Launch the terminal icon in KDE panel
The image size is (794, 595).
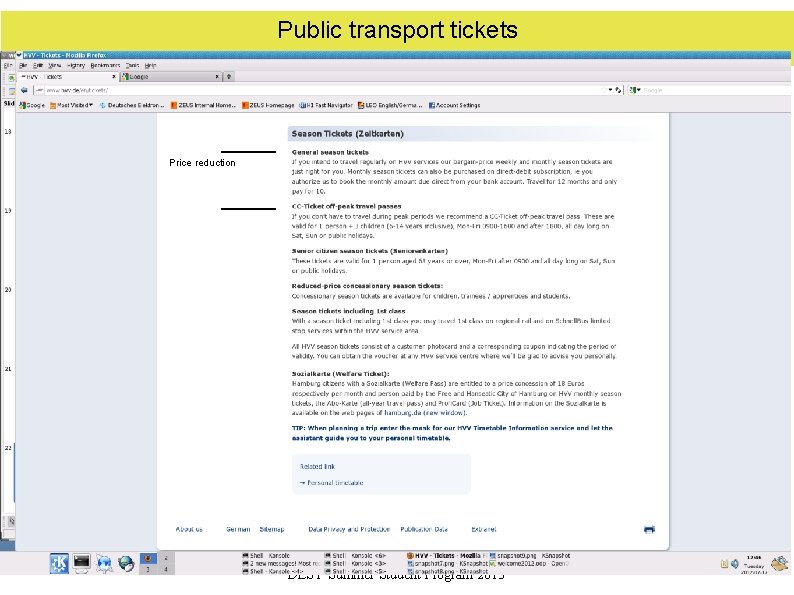(x=82, y=563)
